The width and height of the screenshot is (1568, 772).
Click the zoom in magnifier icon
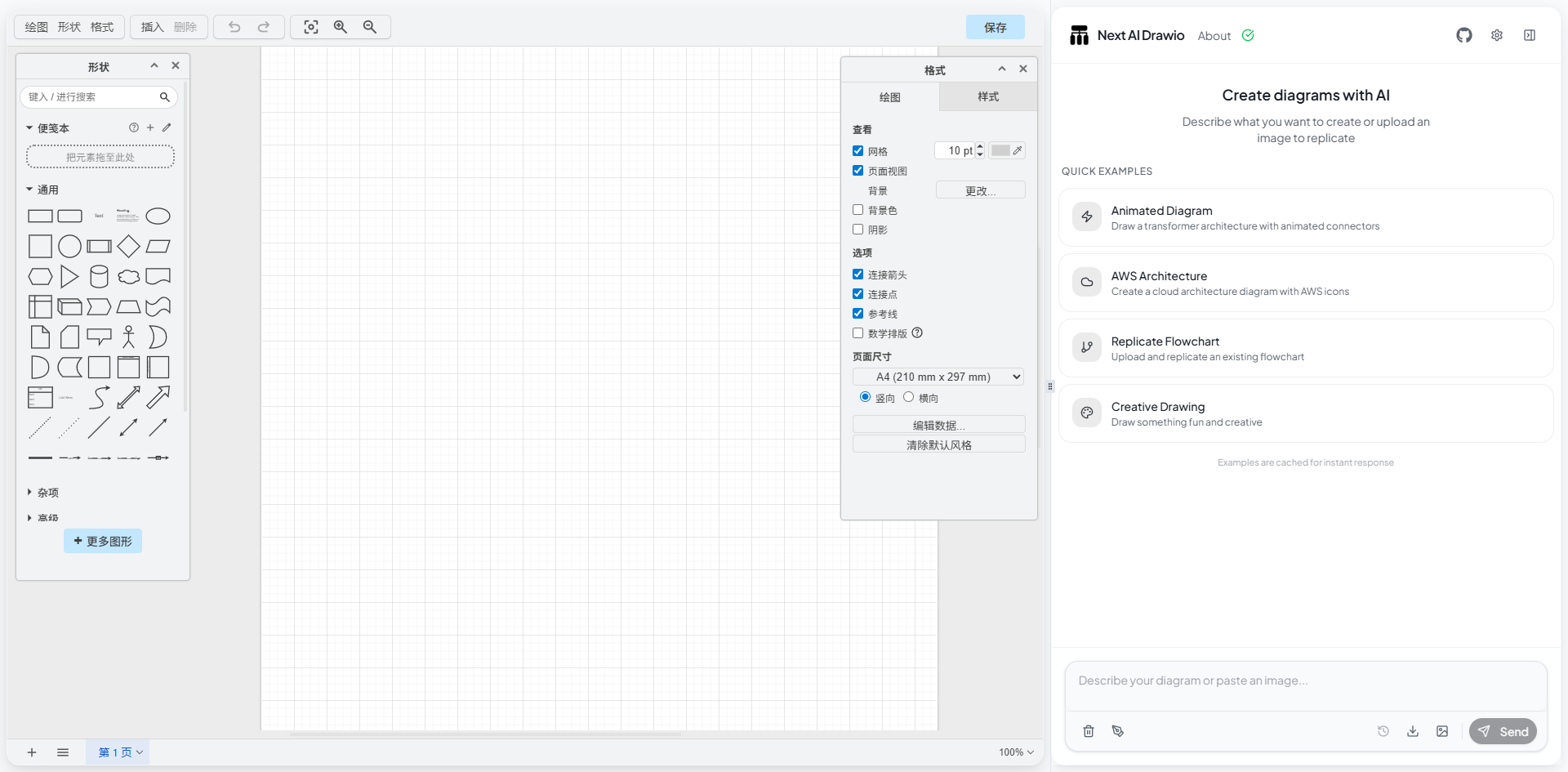point(341,27)
